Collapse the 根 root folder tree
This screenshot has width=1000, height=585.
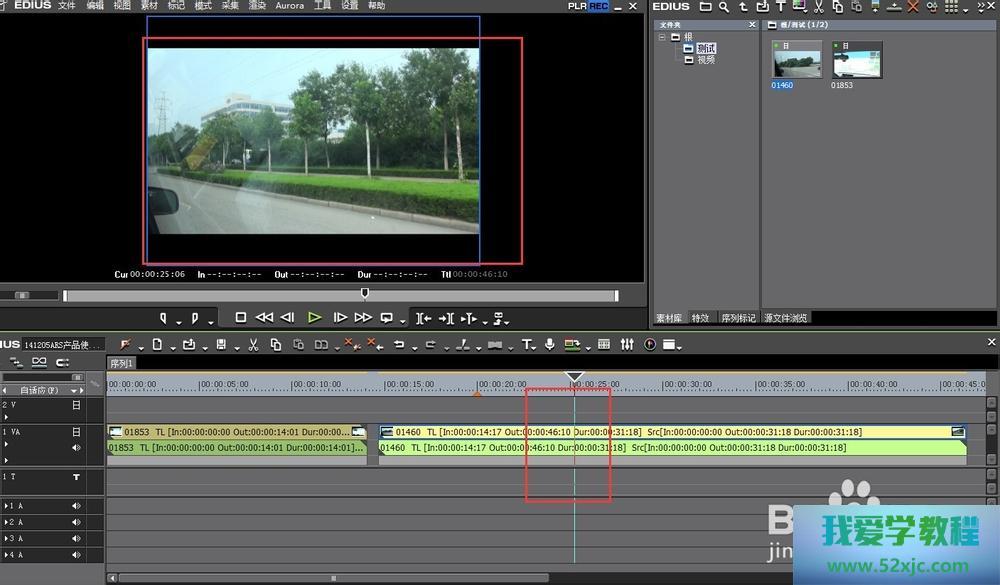[662, 37]
